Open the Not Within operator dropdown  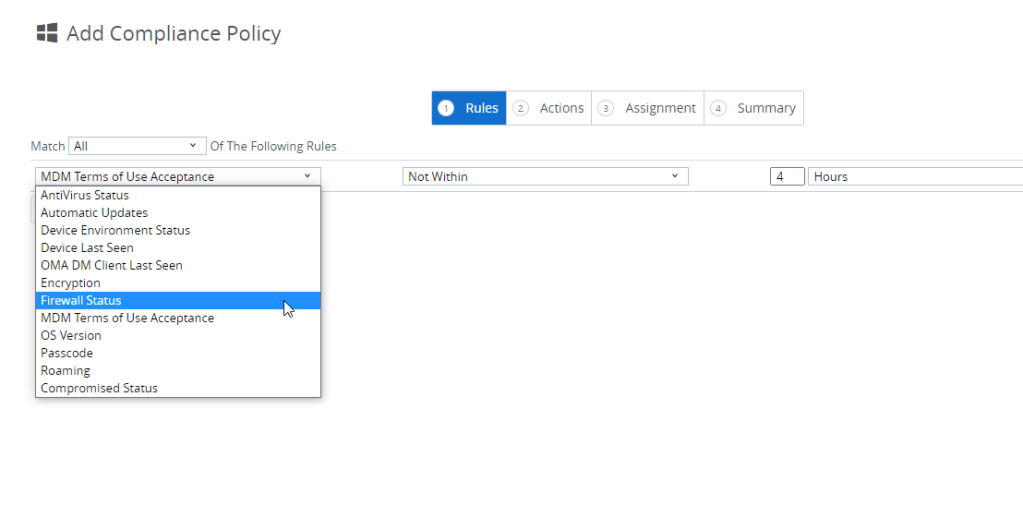(545, 177)
